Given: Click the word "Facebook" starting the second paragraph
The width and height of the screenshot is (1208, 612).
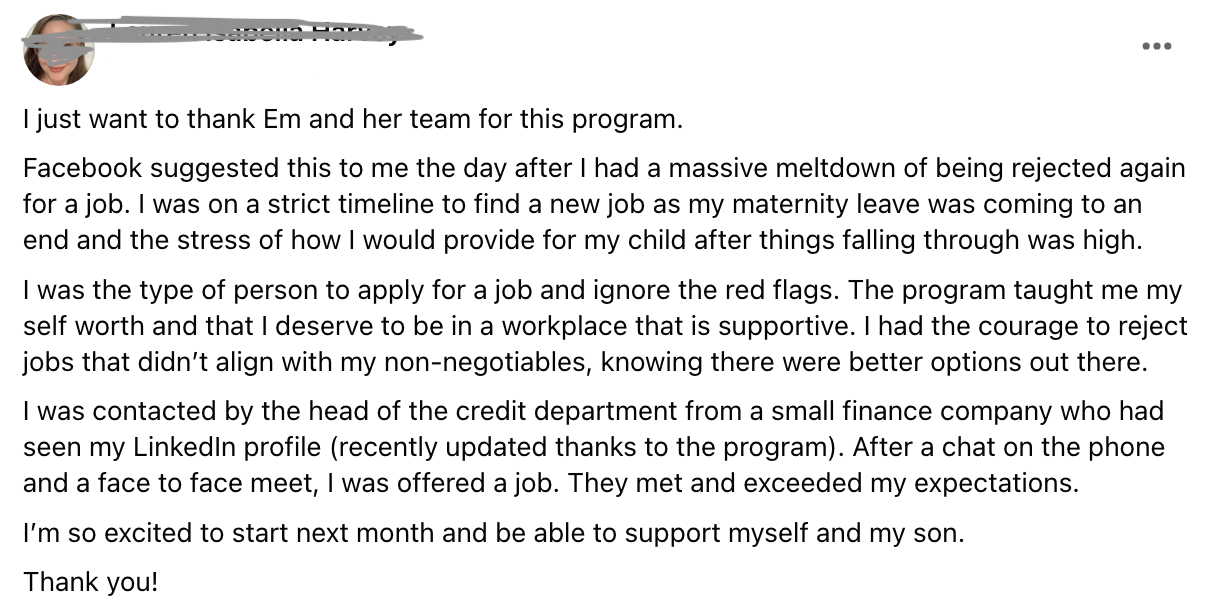Looking at the screenshot, I should (x=82, y=166).
